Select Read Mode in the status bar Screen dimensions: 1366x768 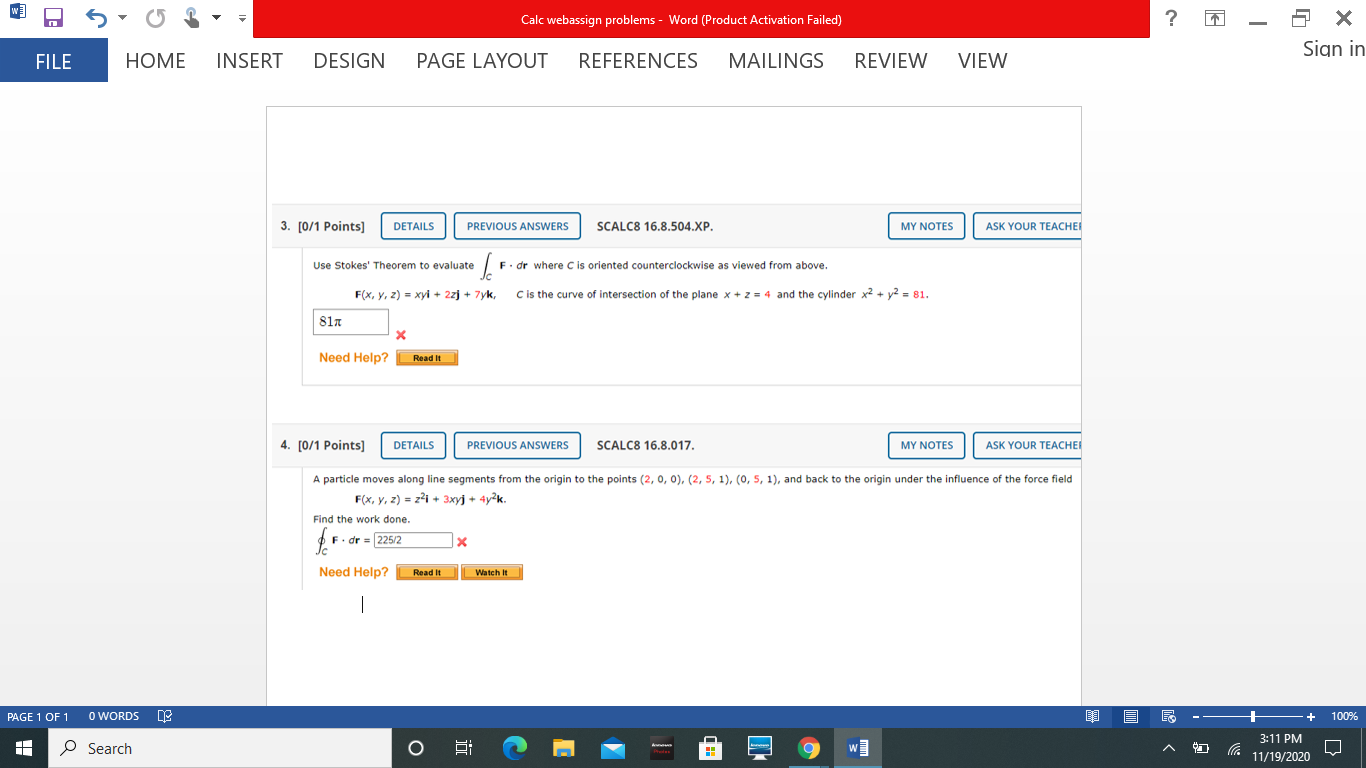1093,716
